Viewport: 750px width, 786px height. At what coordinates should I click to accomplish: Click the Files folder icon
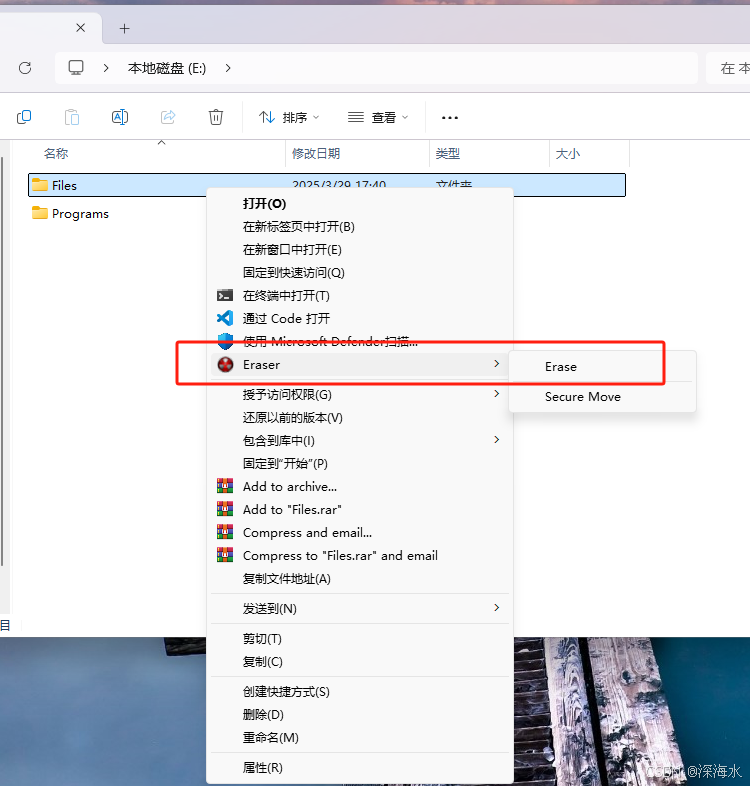click(x=40, y=185)
